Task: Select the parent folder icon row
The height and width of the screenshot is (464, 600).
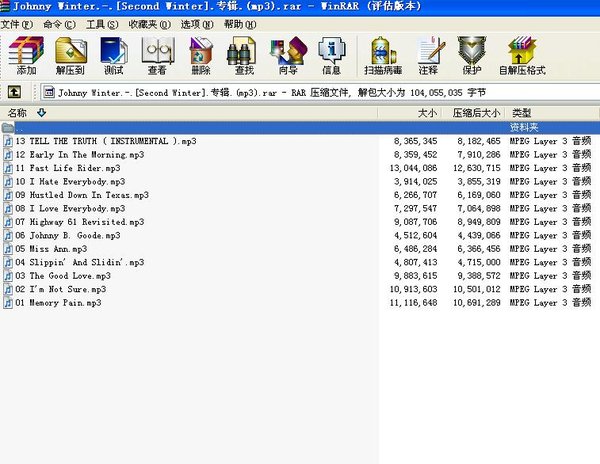Action: [8, 127]
